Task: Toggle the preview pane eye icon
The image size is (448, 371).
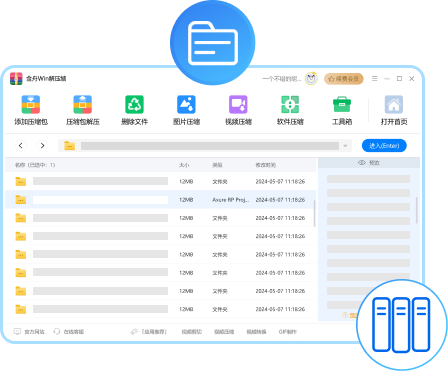Action: 362,163
